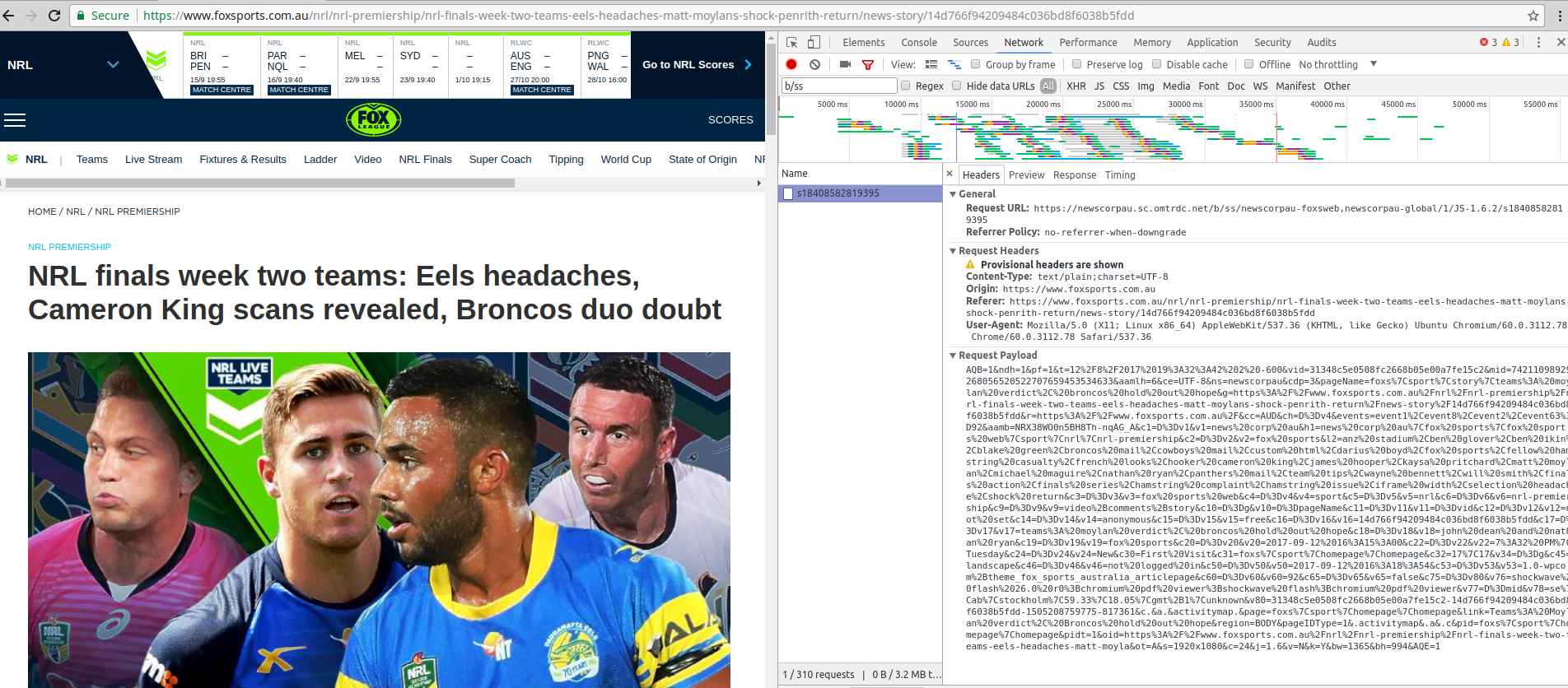Image resolution: width=1568 pixels, height=688 pixels.
Task: Open the Live Stream nav link
Action: click(154, 160)
